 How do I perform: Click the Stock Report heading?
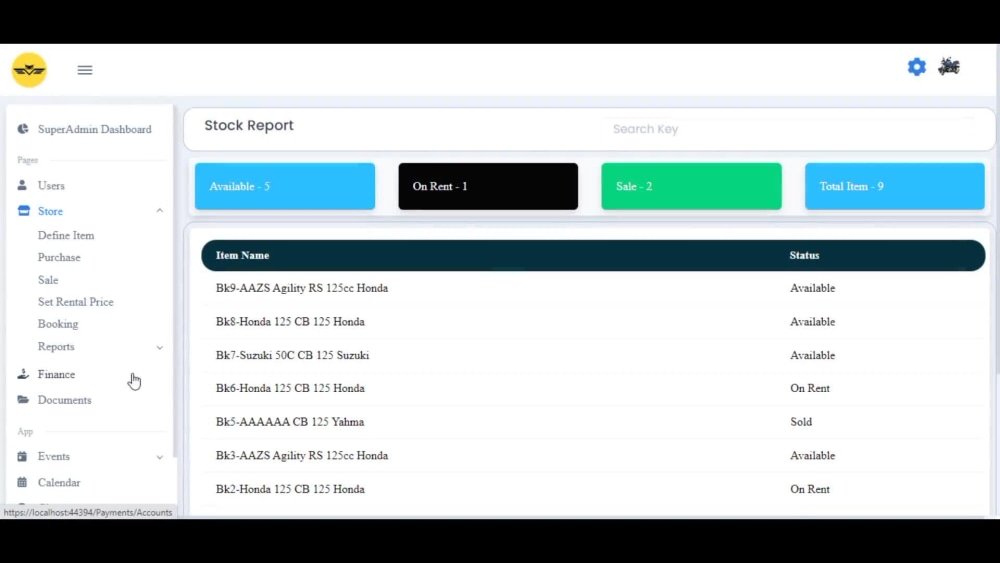coord(249,126)
